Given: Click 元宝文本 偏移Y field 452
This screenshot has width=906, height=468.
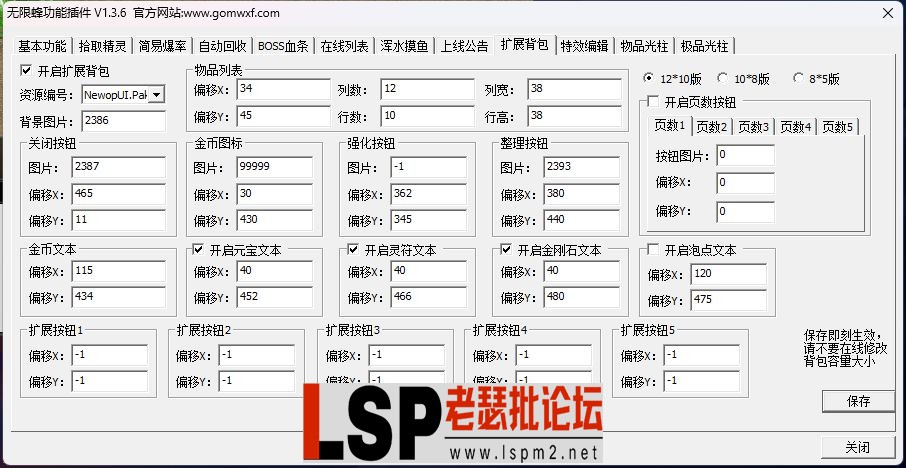Looking at the screenshot, I should tap(274, 297).
